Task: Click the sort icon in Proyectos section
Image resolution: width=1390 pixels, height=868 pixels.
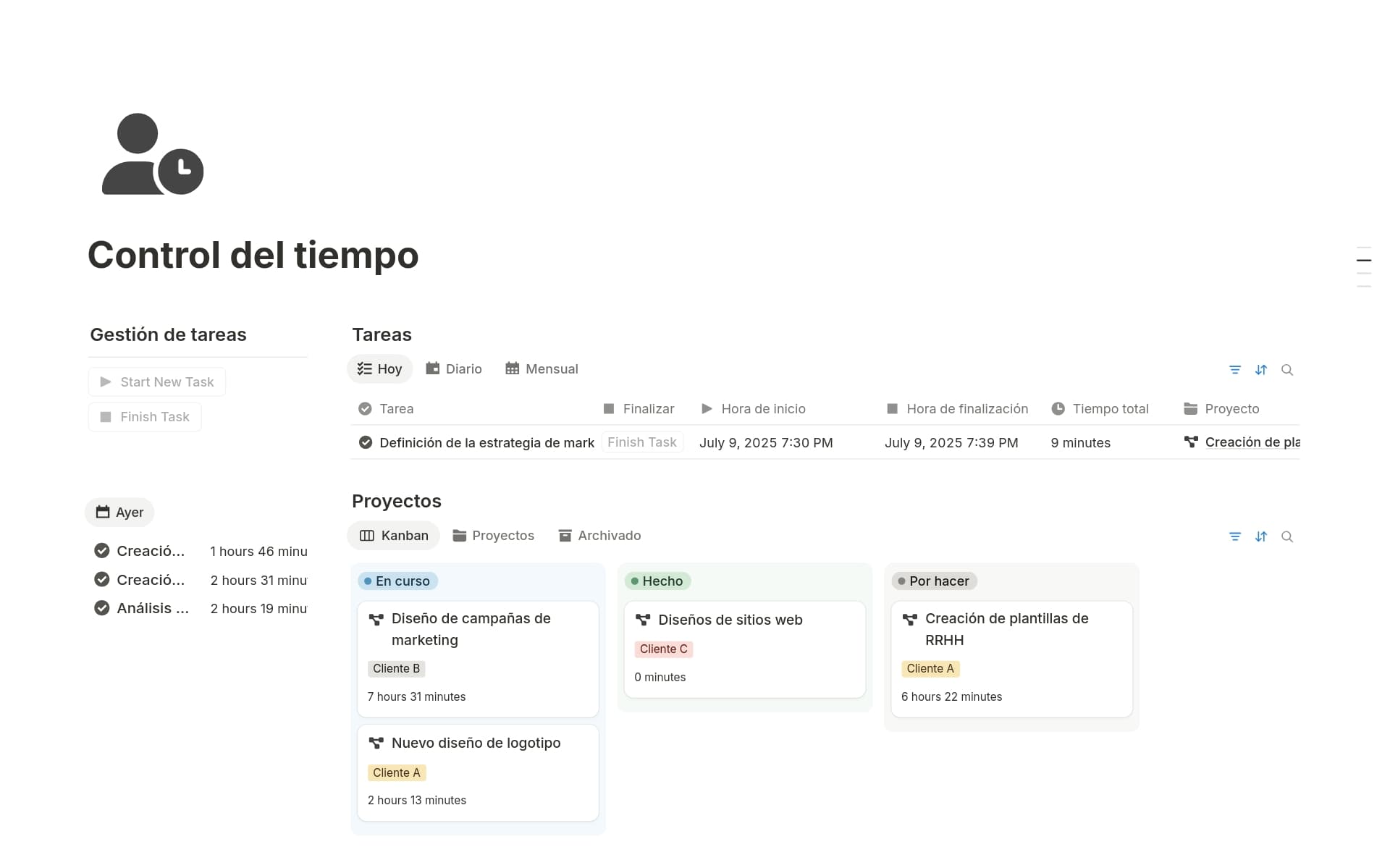Action: coord(1261,536)
